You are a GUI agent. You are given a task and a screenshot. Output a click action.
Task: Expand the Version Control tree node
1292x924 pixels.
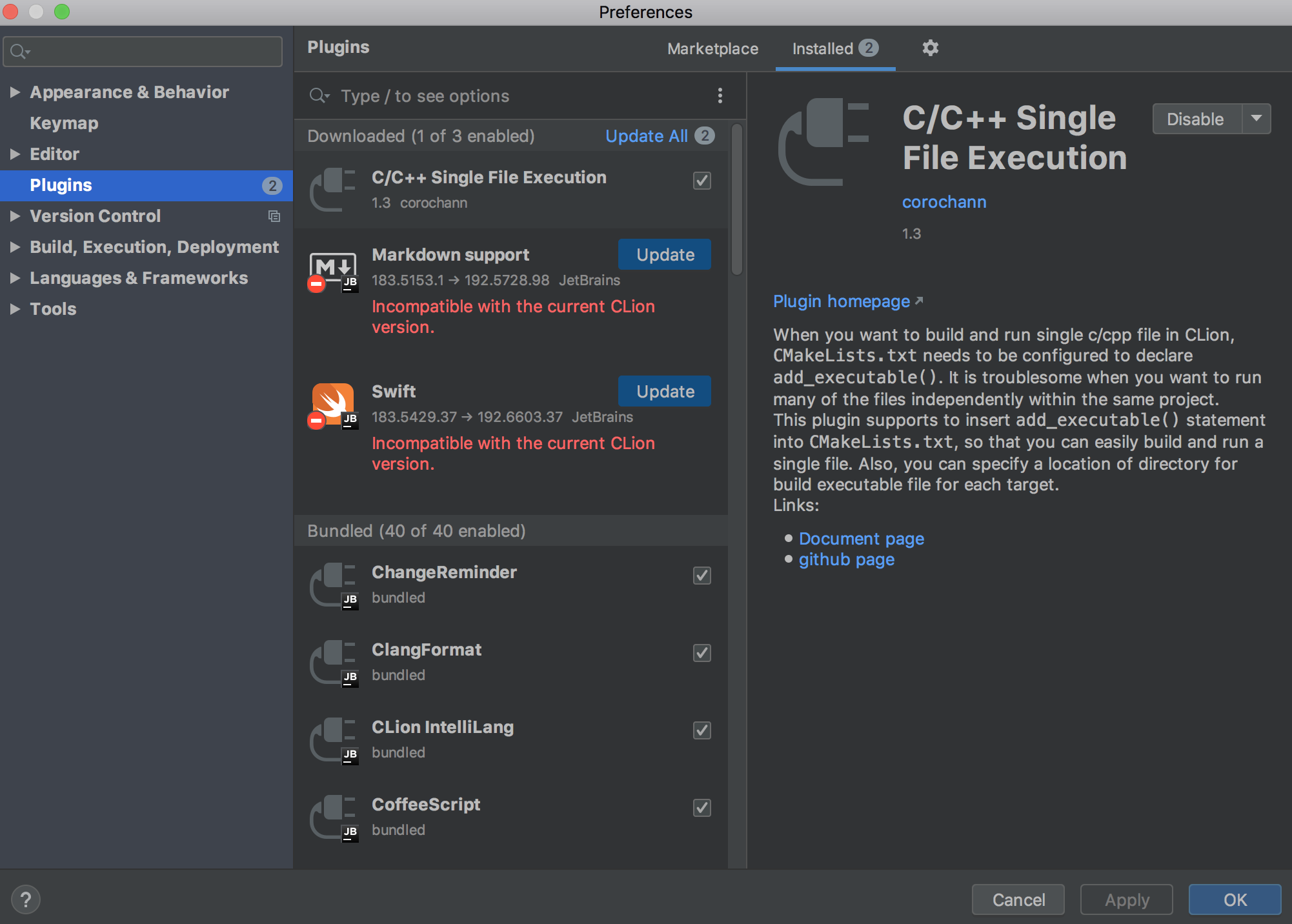click(x=15, y=216)
